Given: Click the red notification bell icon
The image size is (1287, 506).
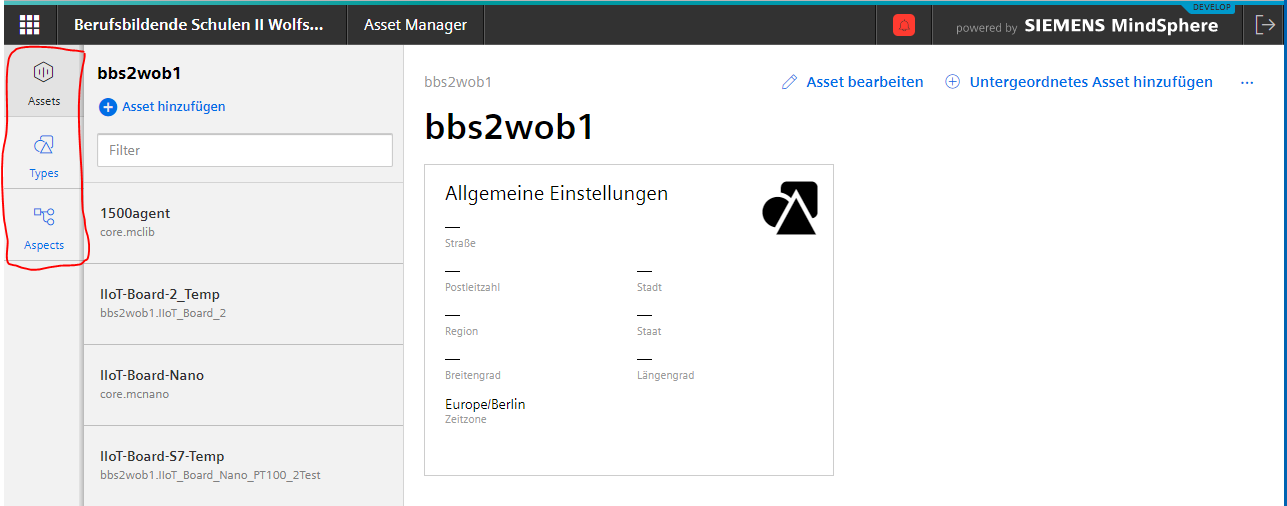Looking at the screenshot, I should 904,26.
